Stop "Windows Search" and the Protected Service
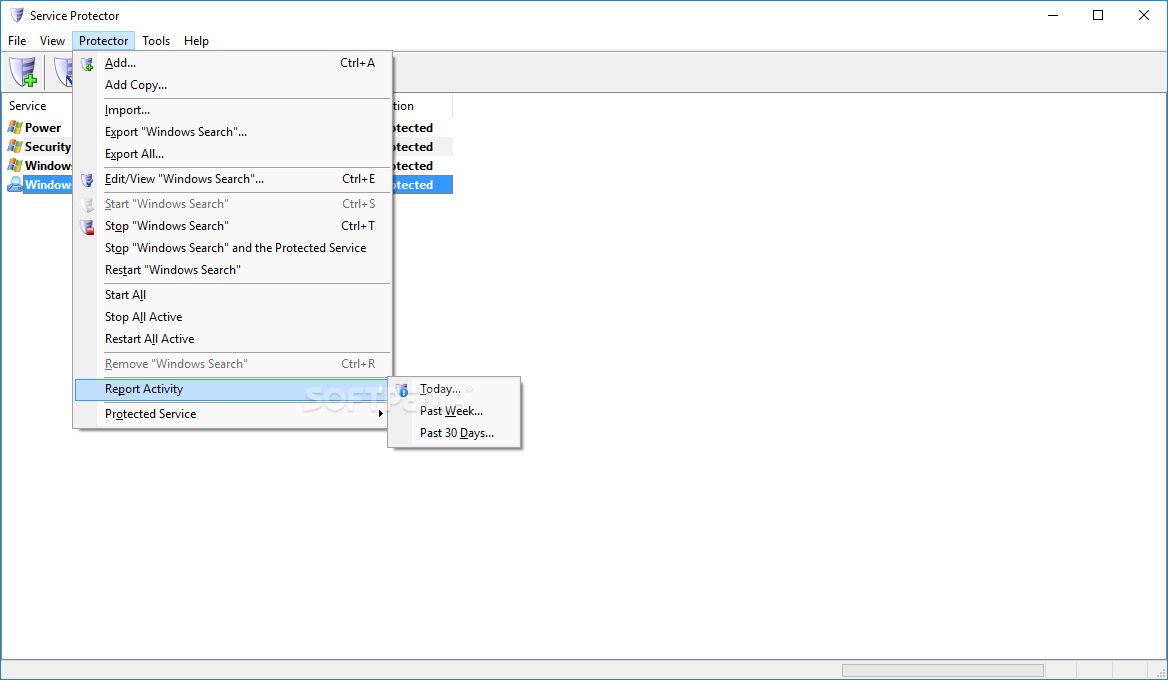Viewport: 1168px width, 680px height. [233, 248]
